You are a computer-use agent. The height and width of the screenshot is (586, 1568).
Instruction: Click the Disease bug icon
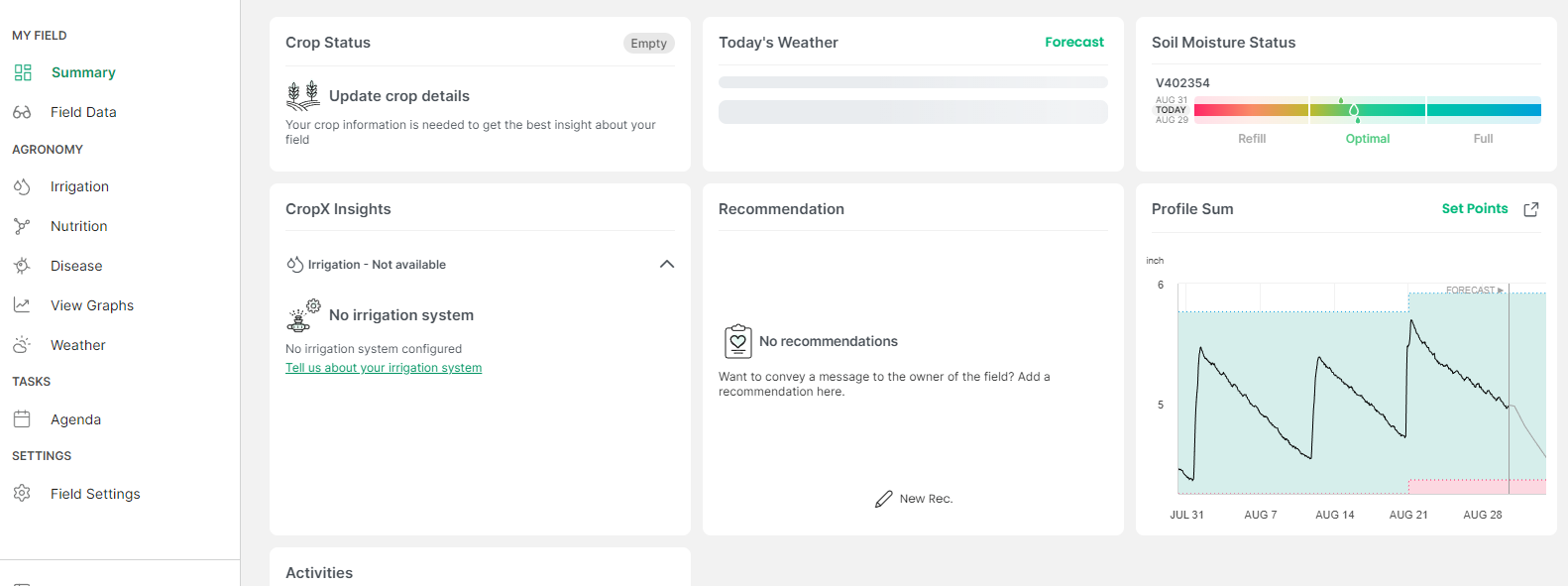22,266
